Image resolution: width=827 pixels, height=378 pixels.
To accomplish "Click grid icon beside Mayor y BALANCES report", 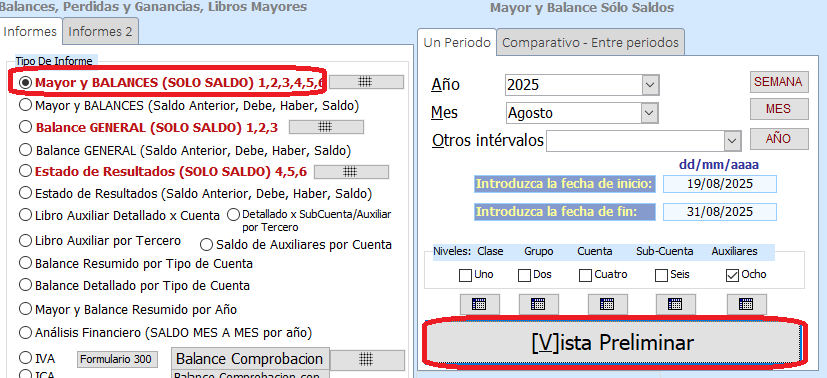I will pyautogui.click(x=366, y=82).
